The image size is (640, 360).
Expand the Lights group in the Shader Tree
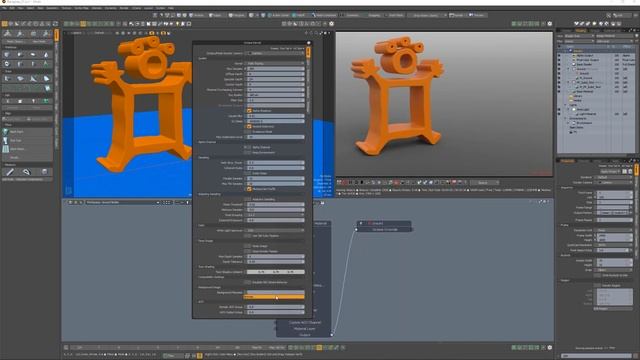566,105
